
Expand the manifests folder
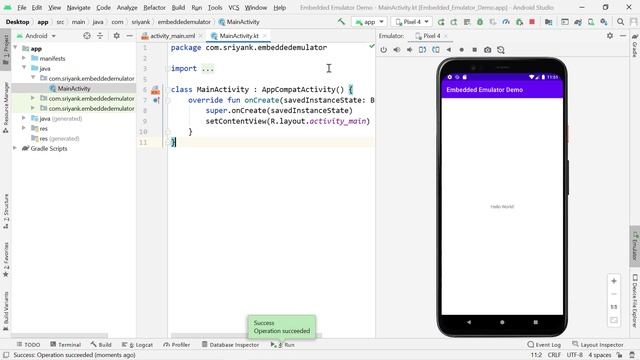(x=24, y=58)
